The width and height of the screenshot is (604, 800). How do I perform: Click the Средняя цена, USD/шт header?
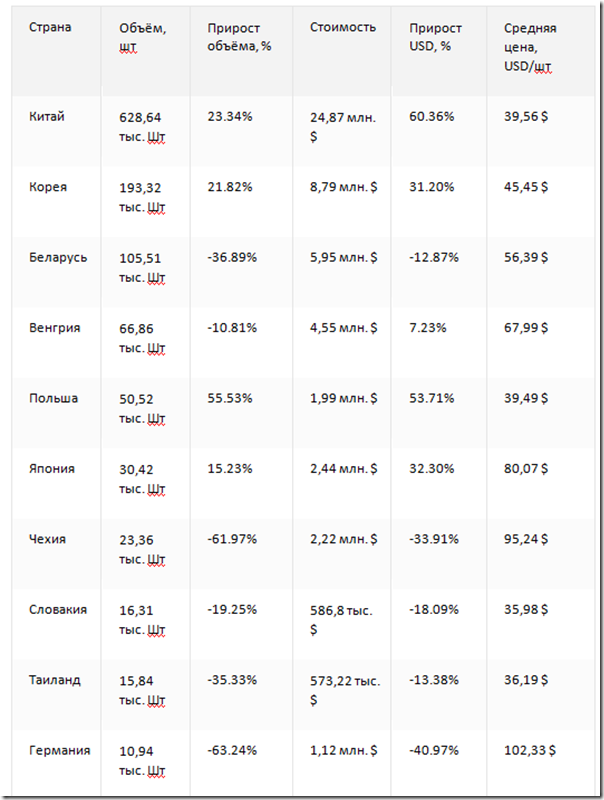point(530,46)
